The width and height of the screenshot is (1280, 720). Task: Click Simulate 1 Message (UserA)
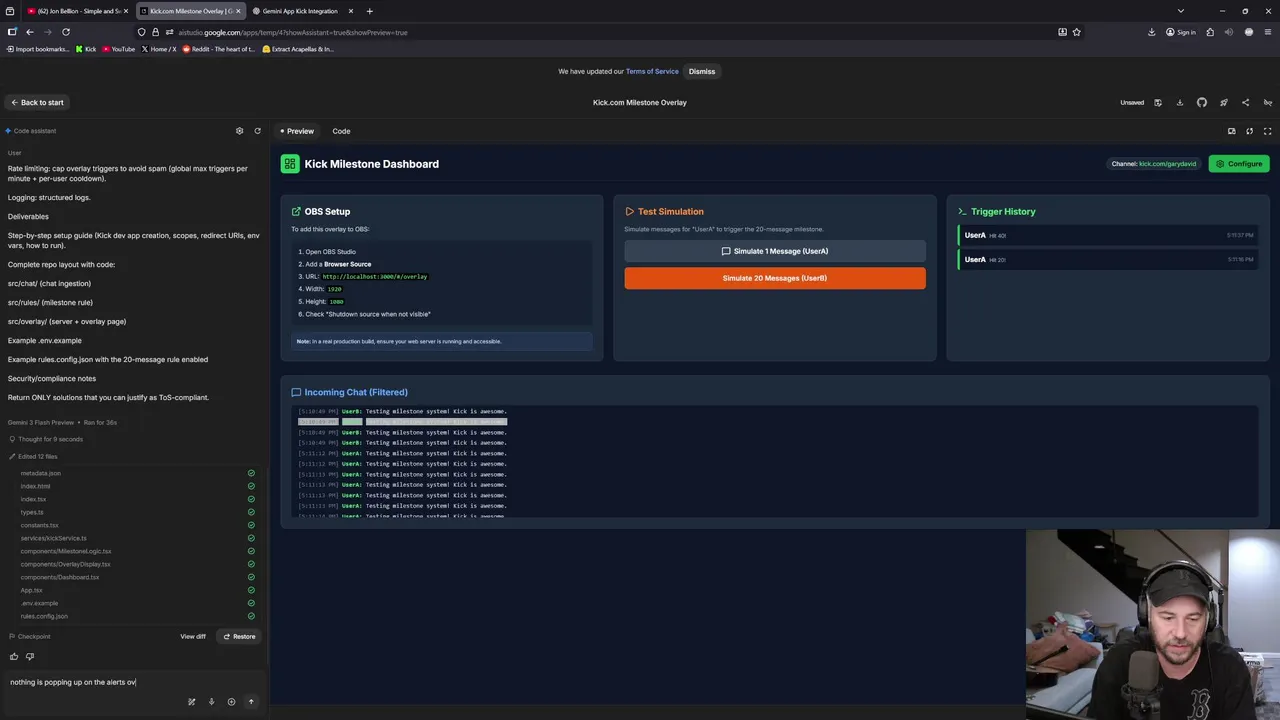(x=775, y=251)
